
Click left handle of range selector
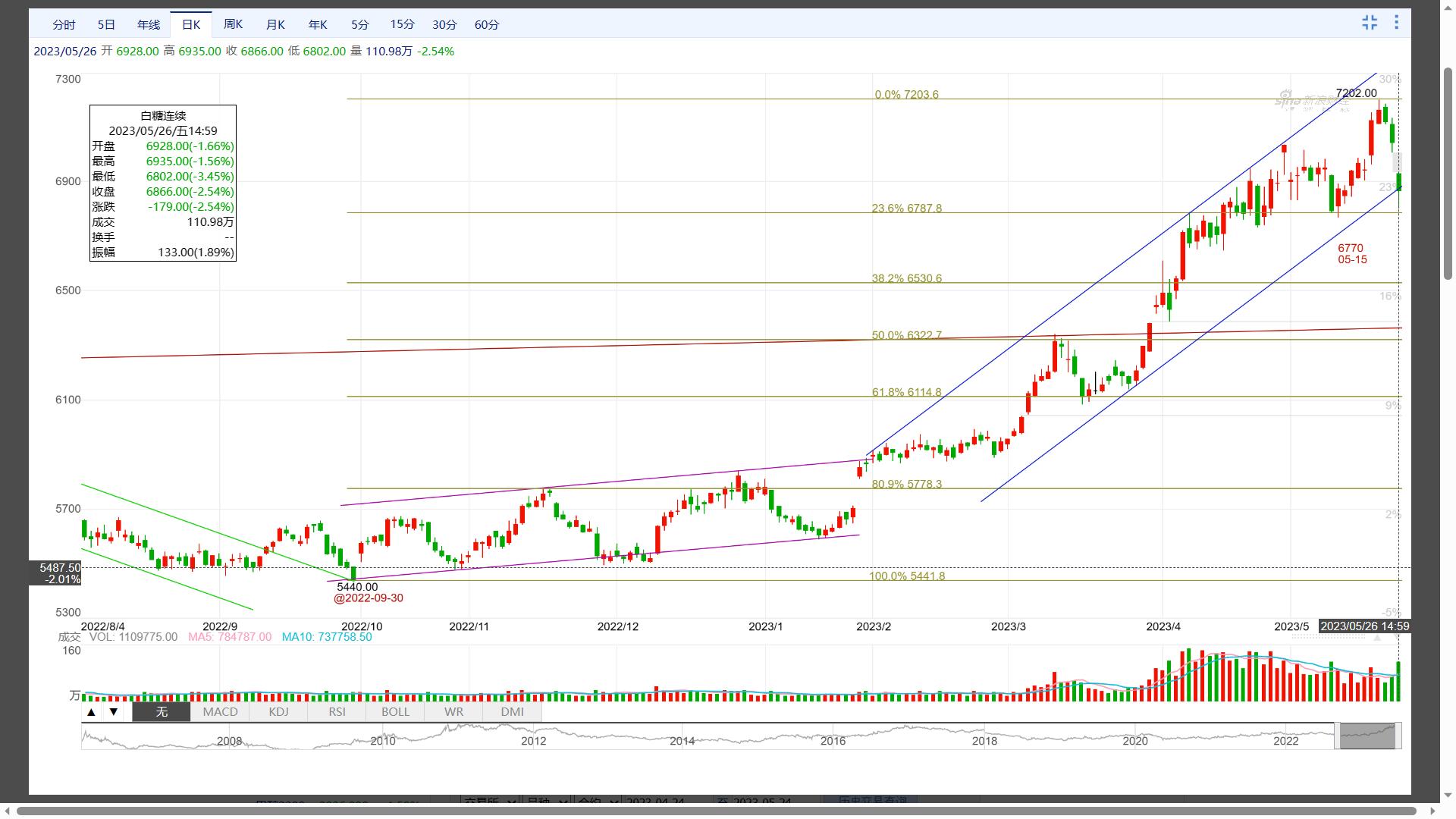(1337, 736)
